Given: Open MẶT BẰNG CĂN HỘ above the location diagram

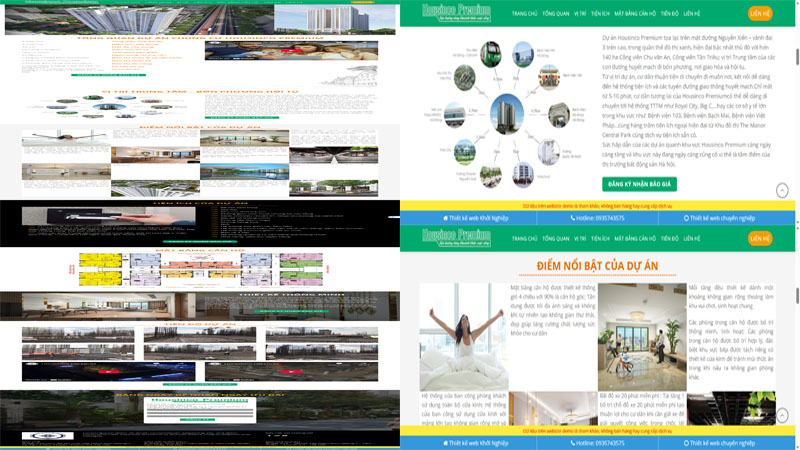Looking at the screenshot, I should 635,14.
